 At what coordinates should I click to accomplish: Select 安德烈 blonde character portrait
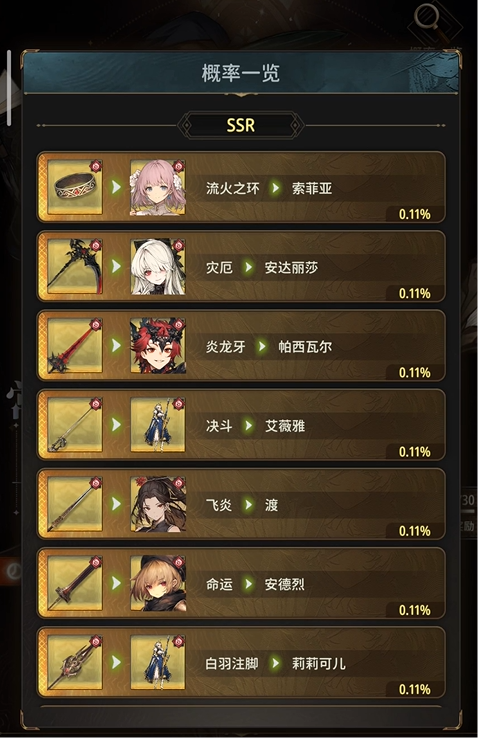coord(158,583)
